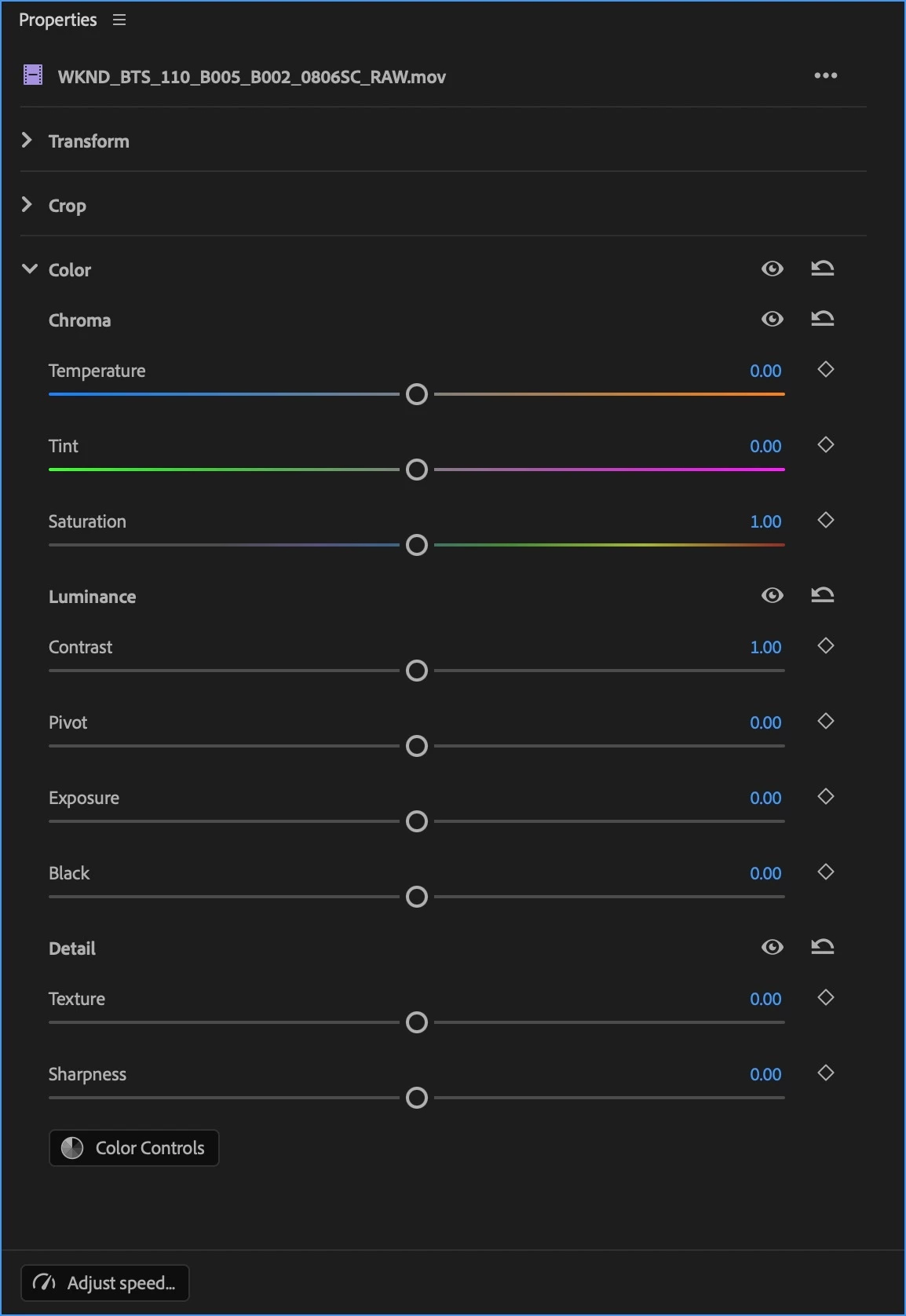This screenshot has width=906, height=1316.
Task: Toggle visibility of the Color section
Action: click(x=772, y=269)
